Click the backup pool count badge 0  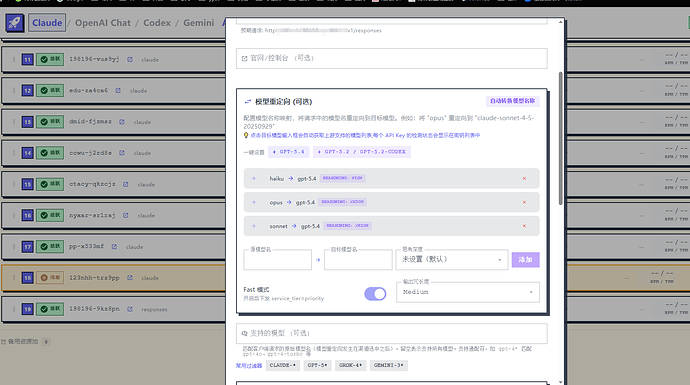(x=46, y=341)
